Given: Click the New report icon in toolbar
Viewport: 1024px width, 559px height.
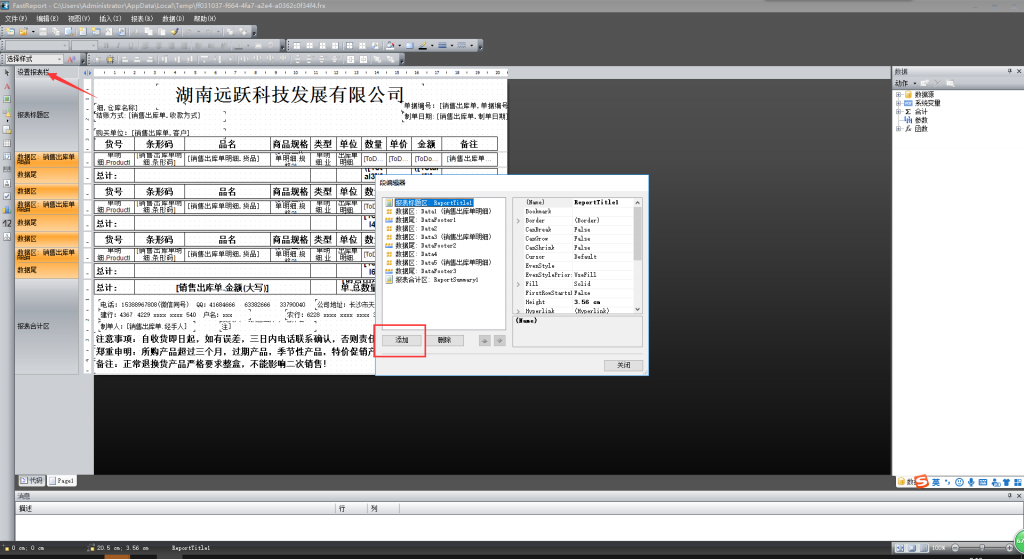Looking at the screenshot, I should tap(10, 31).
